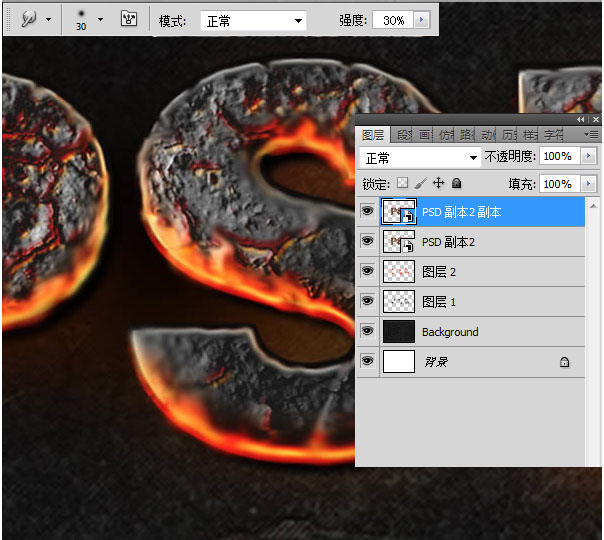The height and width of the screenshot is (540, 604).
Task: Open the 强度 strength slider arrow
Action: coord(422,20)
